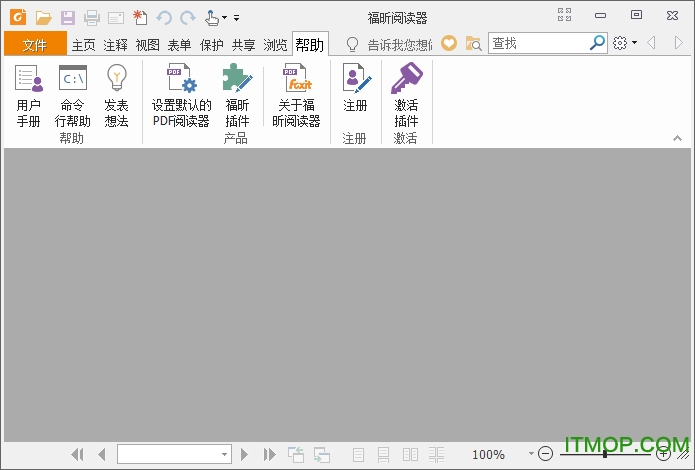Go to next page in status bar

(244, 454)
